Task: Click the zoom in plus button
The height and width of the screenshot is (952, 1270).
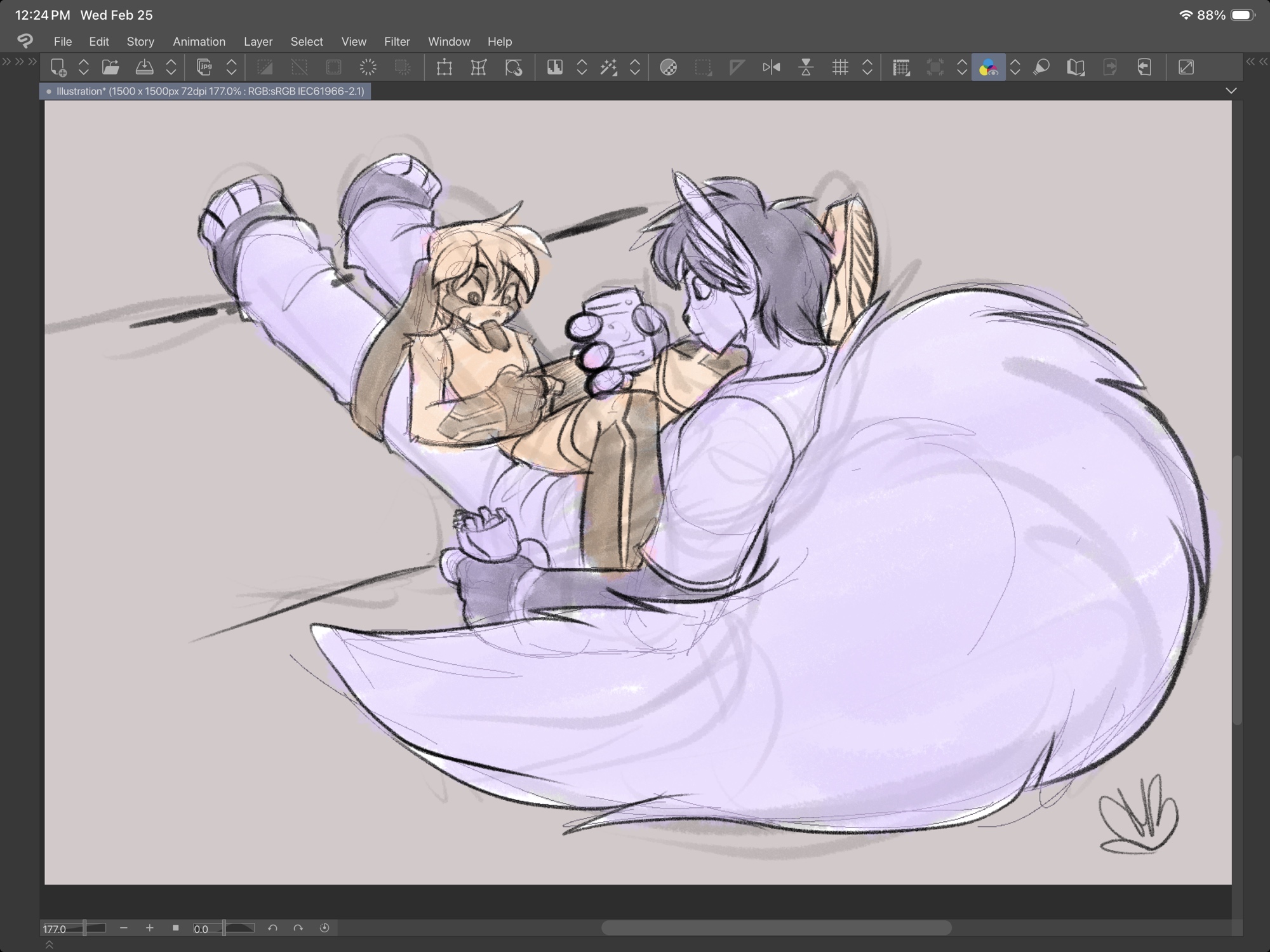Action: tap(150, 928)
